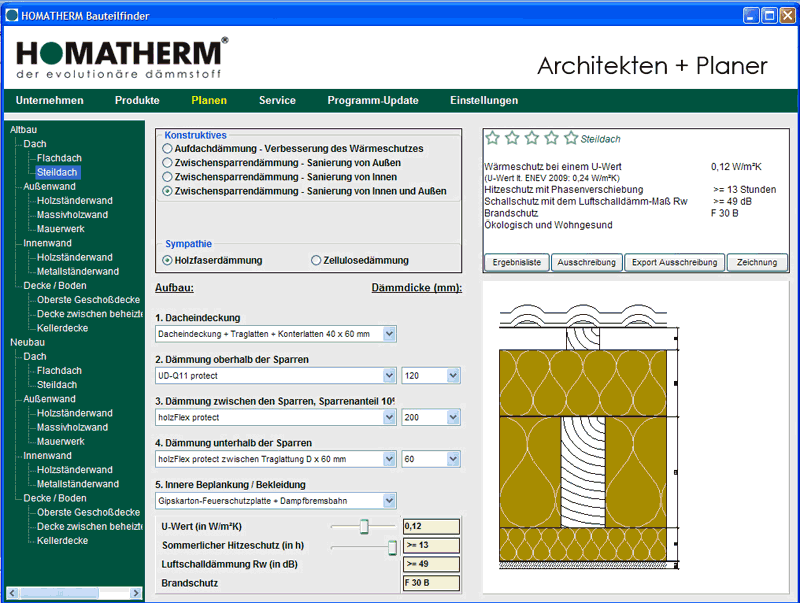Screen dimensions: 800x603
Task: Select Oberste Geschoßdecke under Altbau
Action: (x=88, y=300)
